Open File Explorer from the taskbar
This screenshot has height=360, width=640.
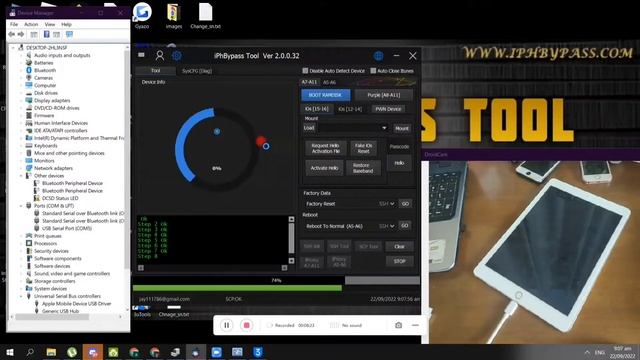point(51,352)
